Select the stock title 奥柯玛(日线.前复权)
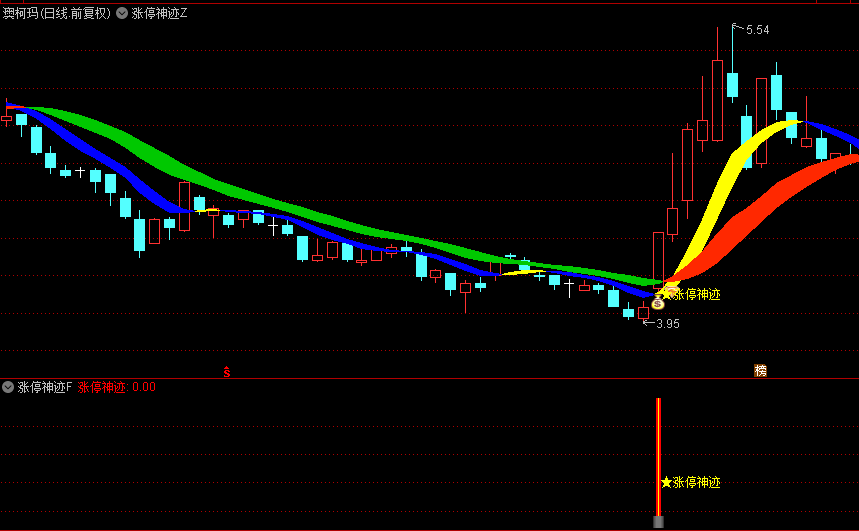 click(x=56, y=13)
